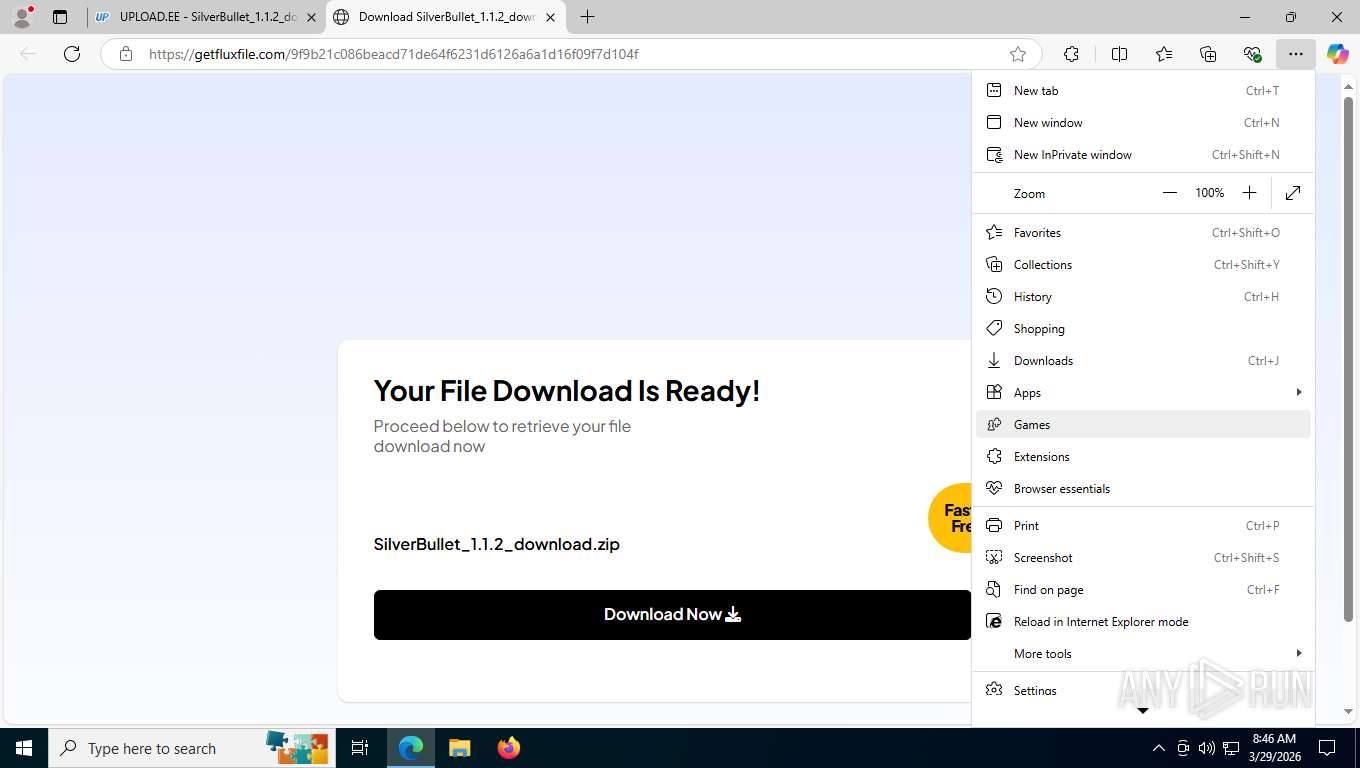Open Downloads menu entry
Screen dimensions: 1360x768
(x=1143, y=360)
